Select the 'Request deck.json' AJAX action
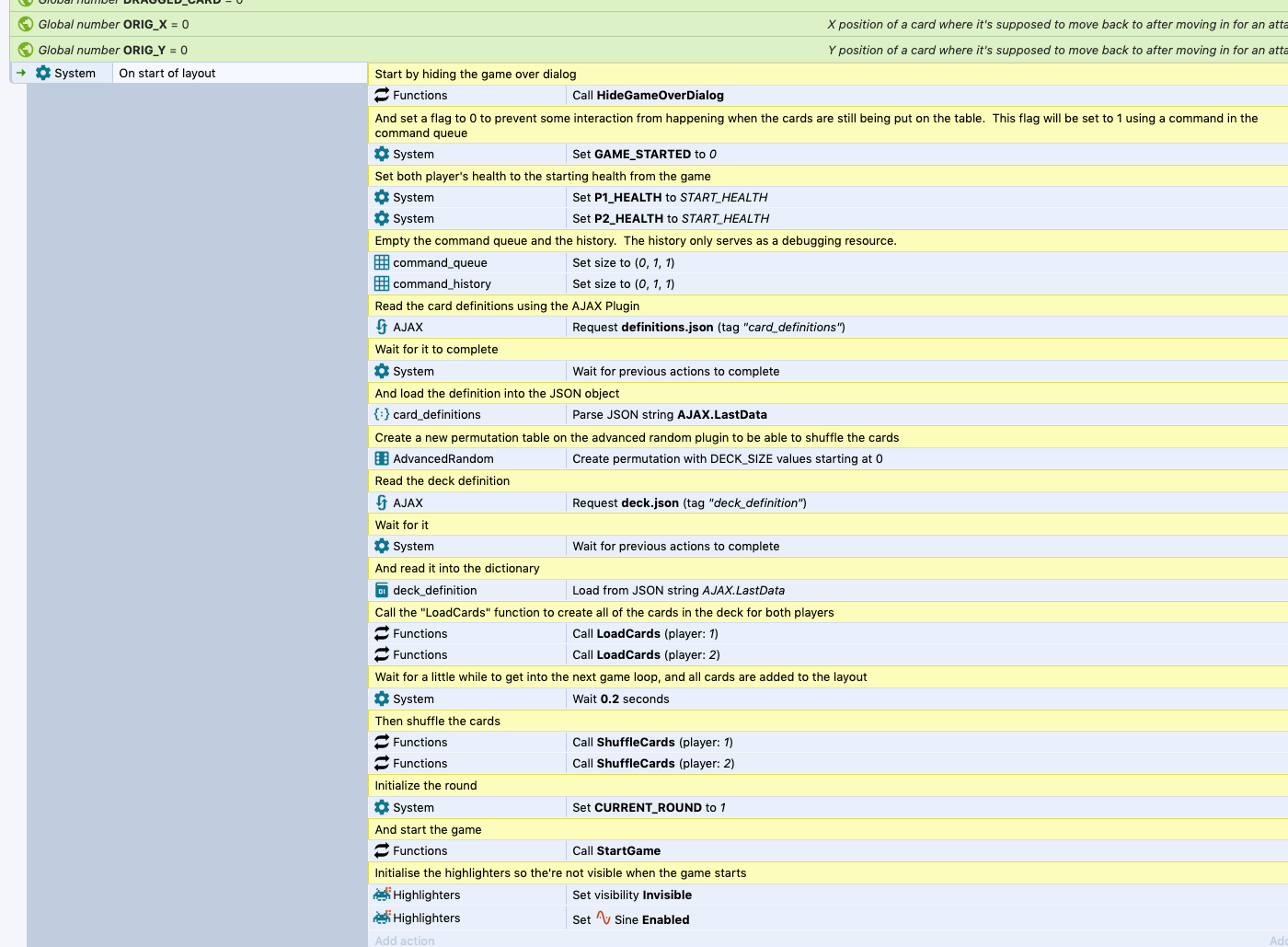Viewport: 1288px width, 947px height. click(689, 502)
